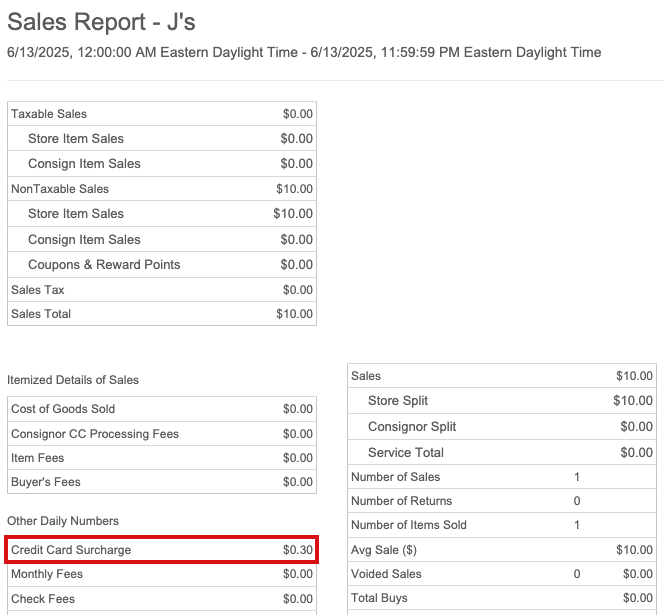Select the Sales Total row label
The height and width of the screenshot is (615, 664).
click(x=41, y=314)
